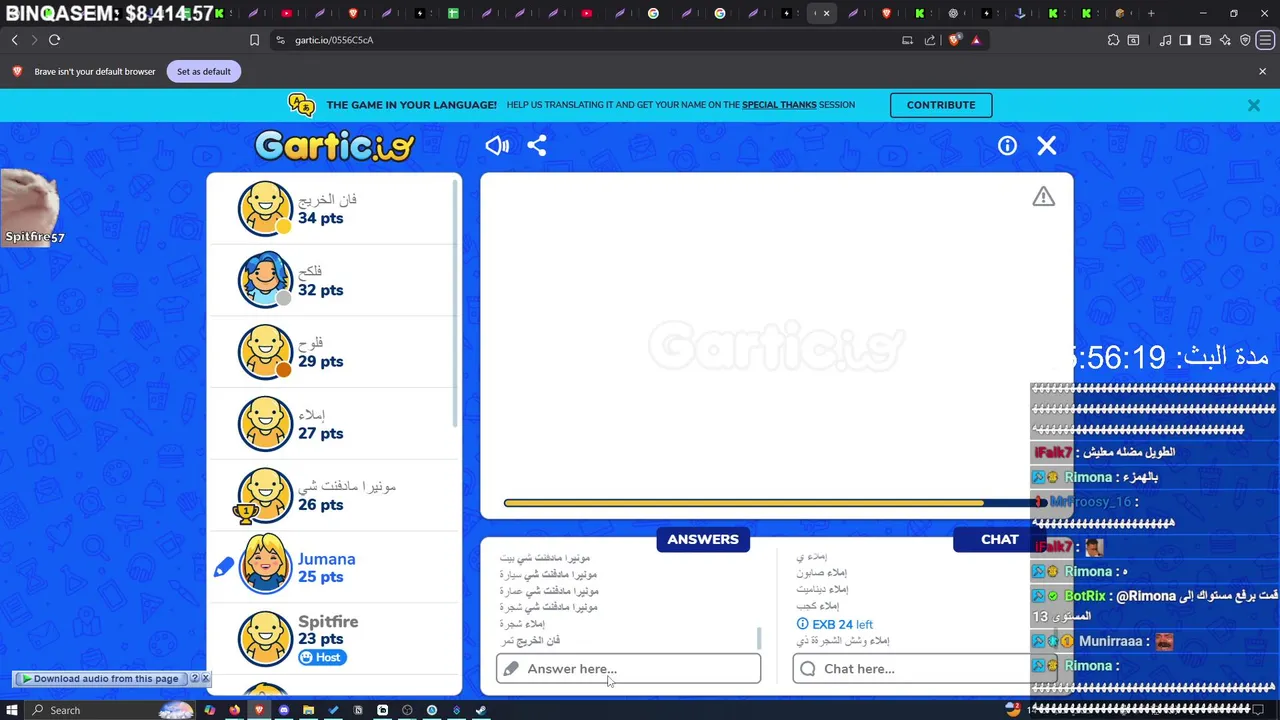This screenshot has height=720, width=1280.
Task: View site information icon left of URL
Action: tap(281, 40)
